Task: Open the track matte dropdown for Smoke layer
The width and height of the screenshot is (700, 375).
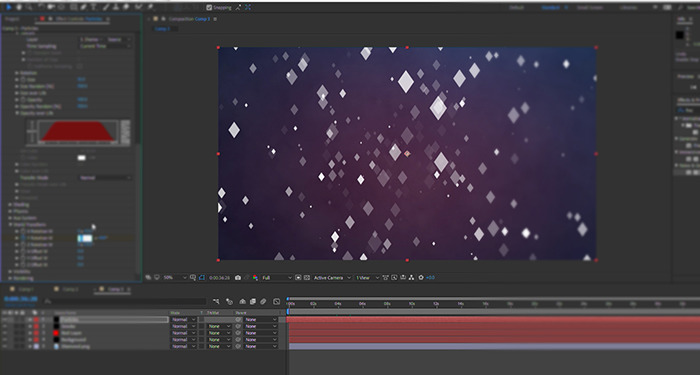Action: (219, 326)
